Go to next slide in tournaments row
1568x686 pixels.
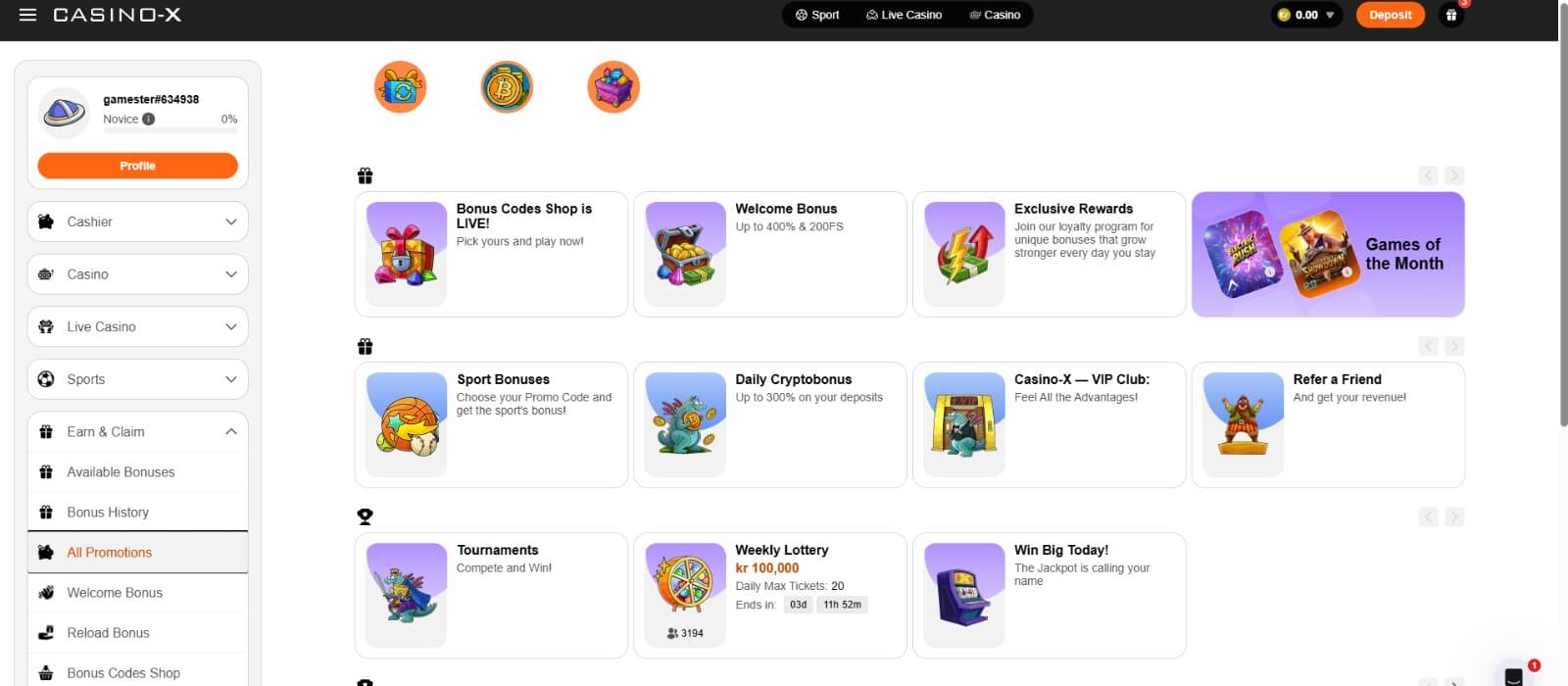(x=1454, y=516)
